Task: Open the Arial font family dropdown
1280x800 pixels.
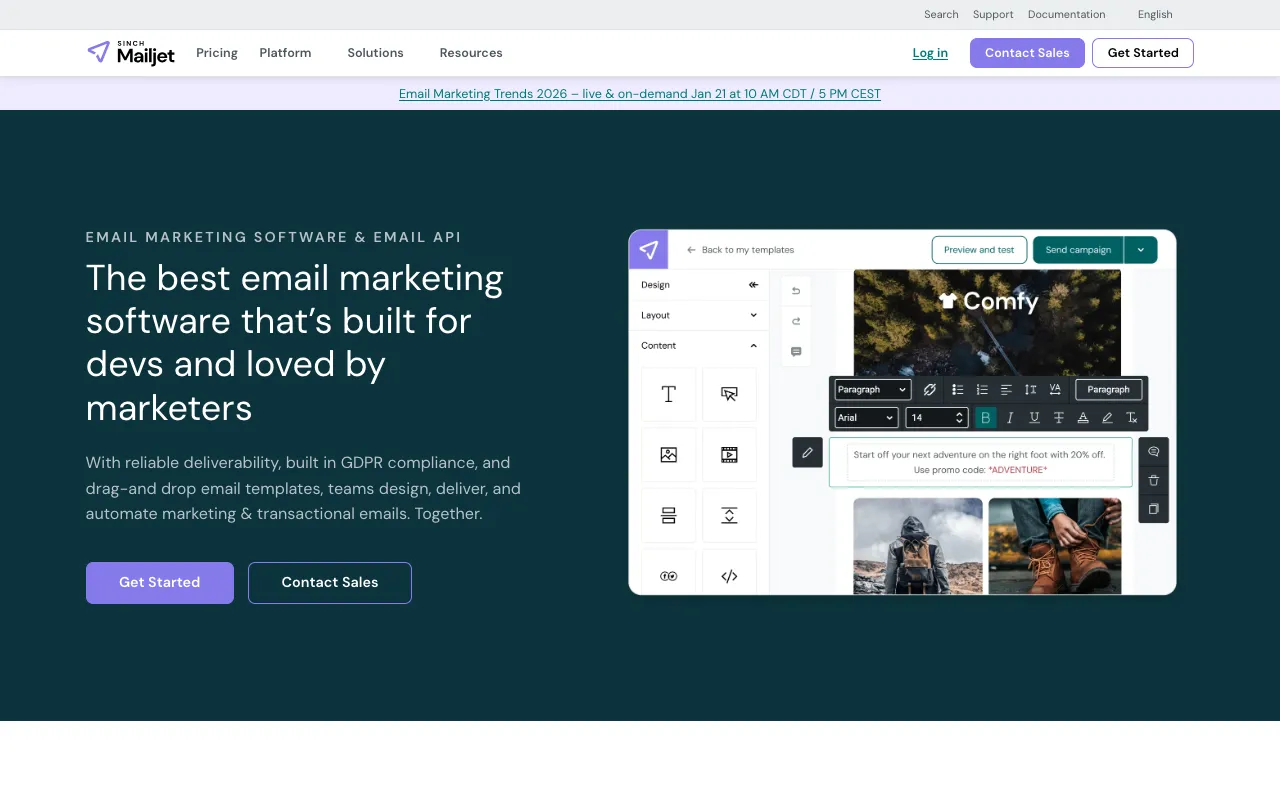Action: 865,418
